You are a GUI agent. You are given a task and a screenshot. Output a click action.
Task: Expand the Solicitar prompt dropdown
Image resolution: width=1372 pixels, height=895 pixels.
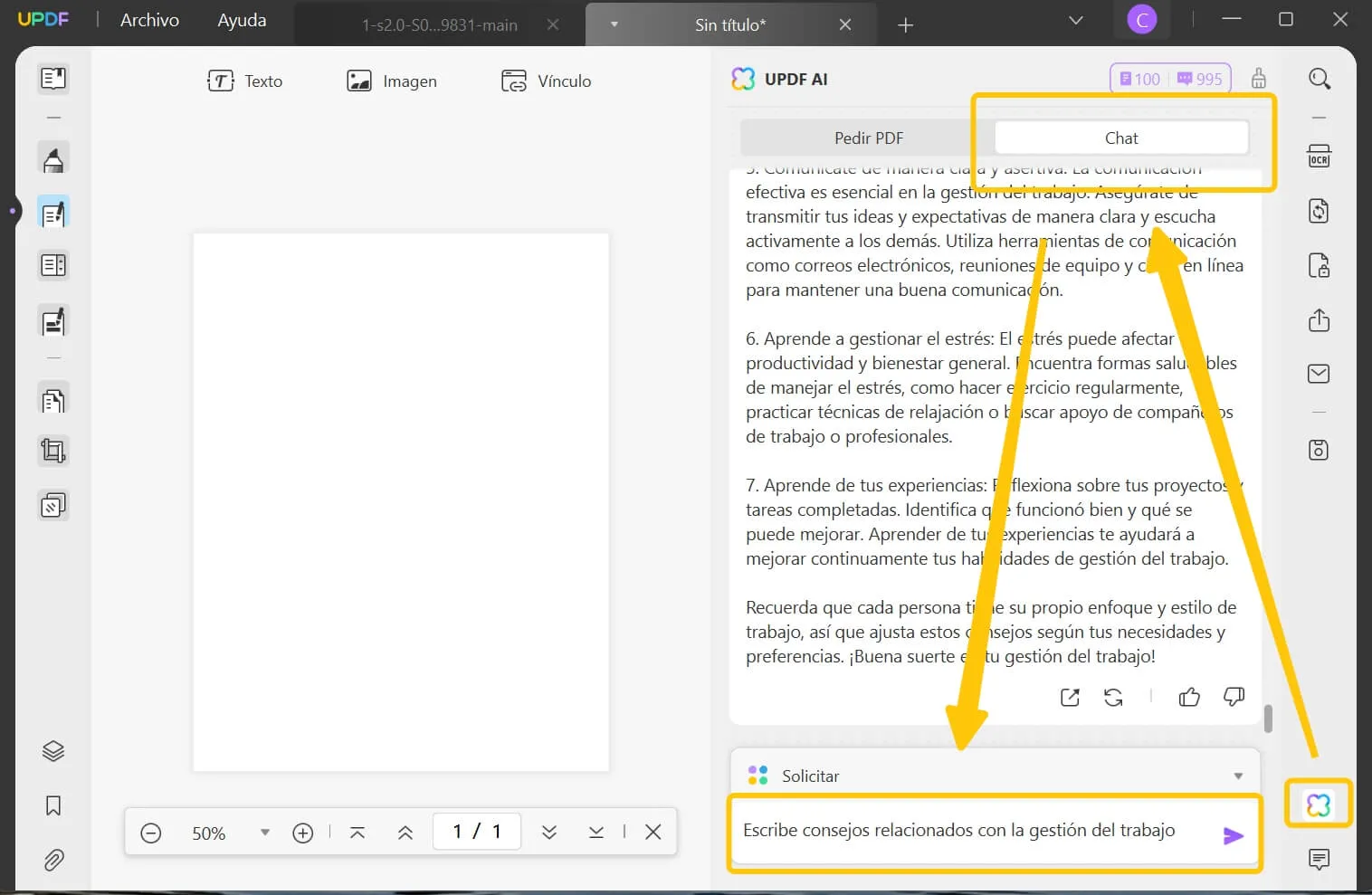click(1238, 776)
